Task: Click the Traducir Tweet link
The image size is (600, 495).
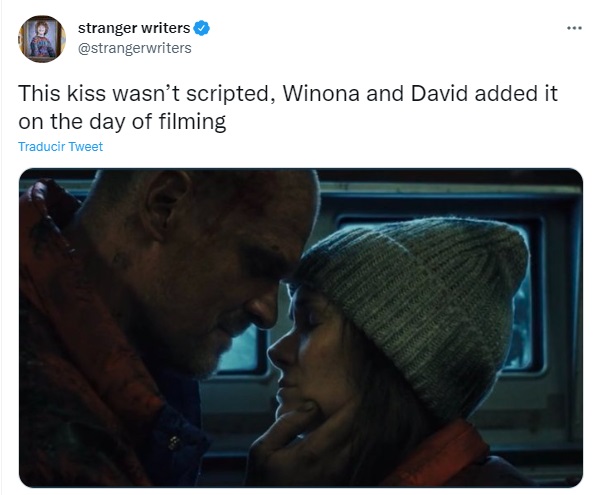Action: pos(60,147)
